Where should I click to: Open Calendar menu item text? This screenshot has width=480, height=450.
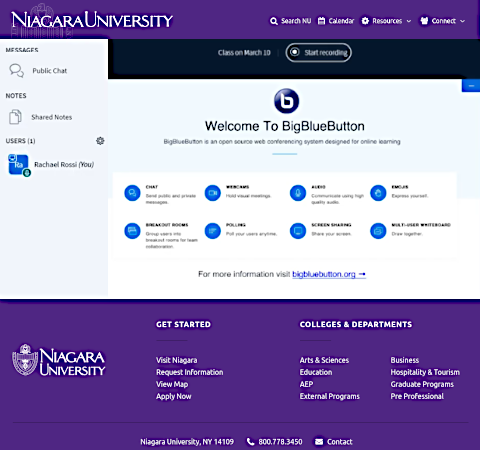pyautogui.click(x=341, y=21)
